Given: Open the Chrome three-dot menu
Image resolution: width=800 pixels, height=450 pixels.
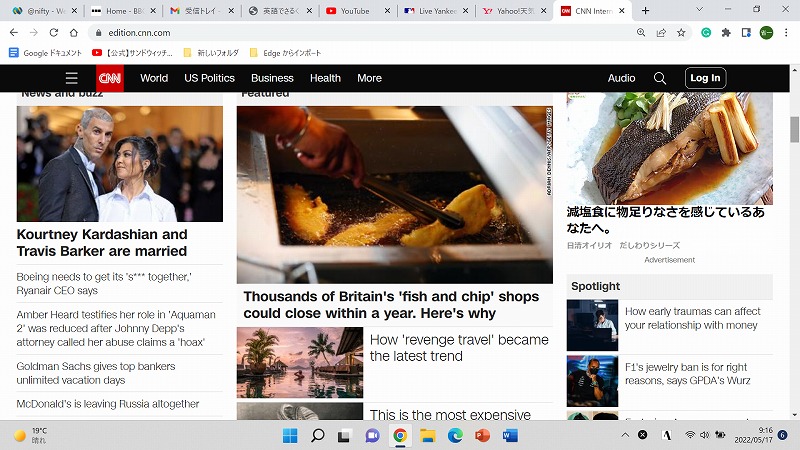Looking at the screenshot, I should tap(787, 32).
